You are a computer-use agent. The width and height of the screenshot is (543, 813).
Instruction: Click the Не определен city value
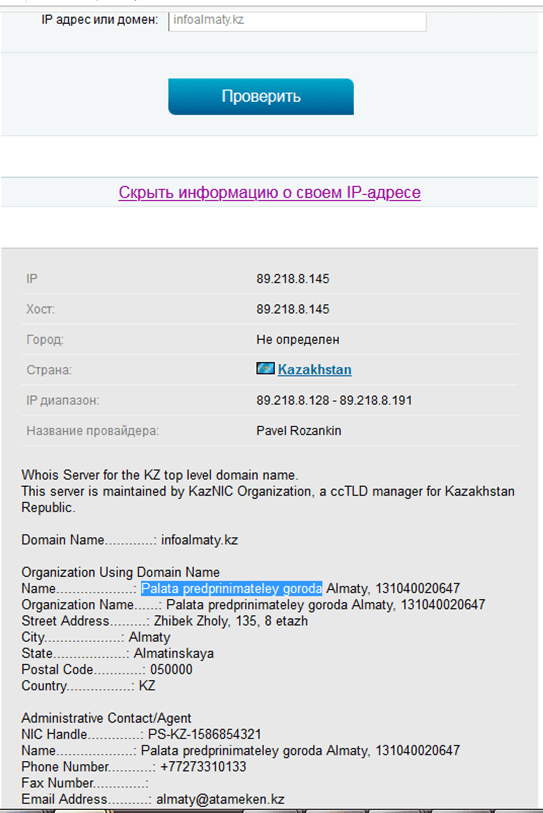click(x=298, y=340)
